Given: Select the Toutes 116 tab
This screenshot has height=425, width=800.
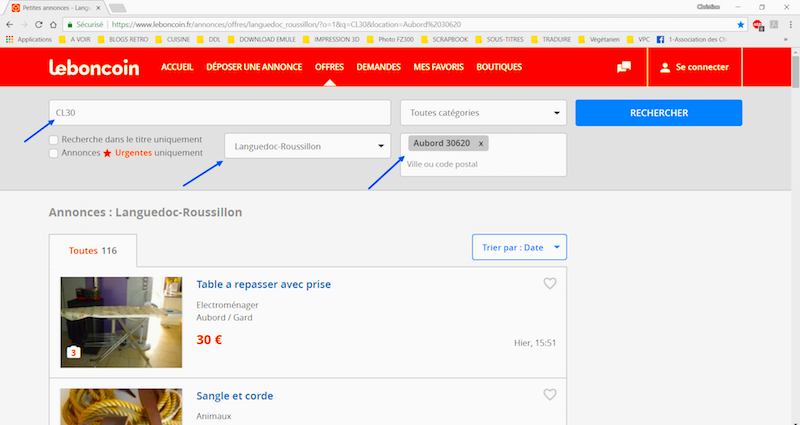Looking at the screenshot, I should [x=93, y=251].
